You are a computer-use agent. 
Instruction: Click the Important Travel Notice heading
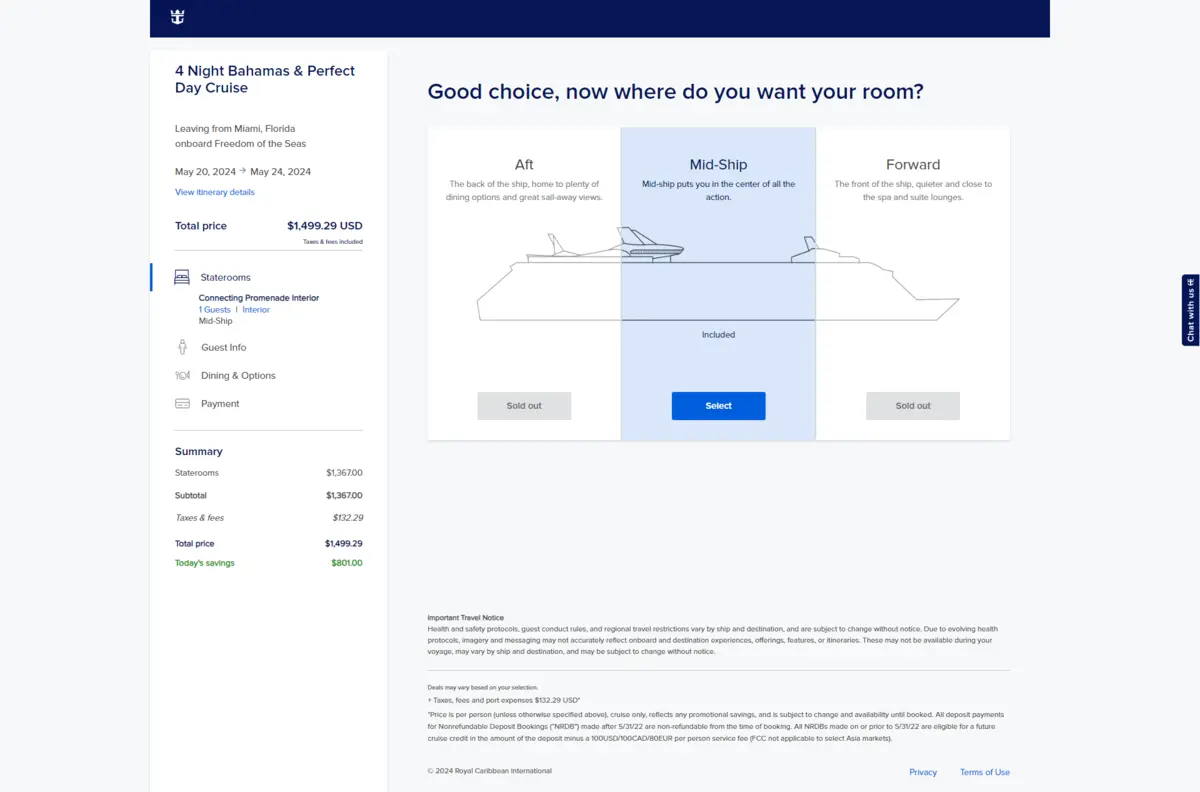(x=466, y=618)
